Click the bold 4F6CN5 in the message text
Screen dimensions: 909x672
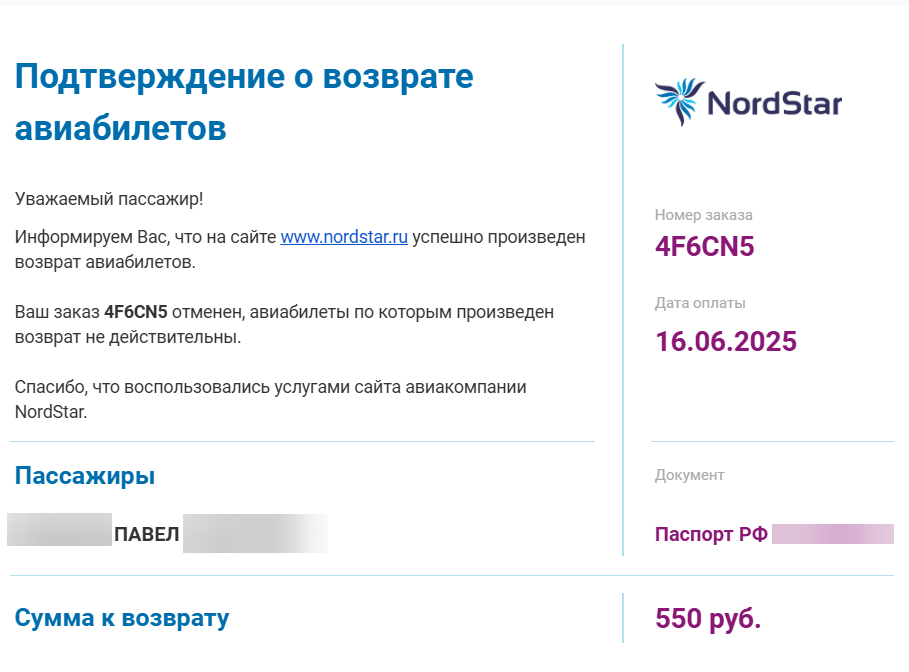tap(136, 312)
